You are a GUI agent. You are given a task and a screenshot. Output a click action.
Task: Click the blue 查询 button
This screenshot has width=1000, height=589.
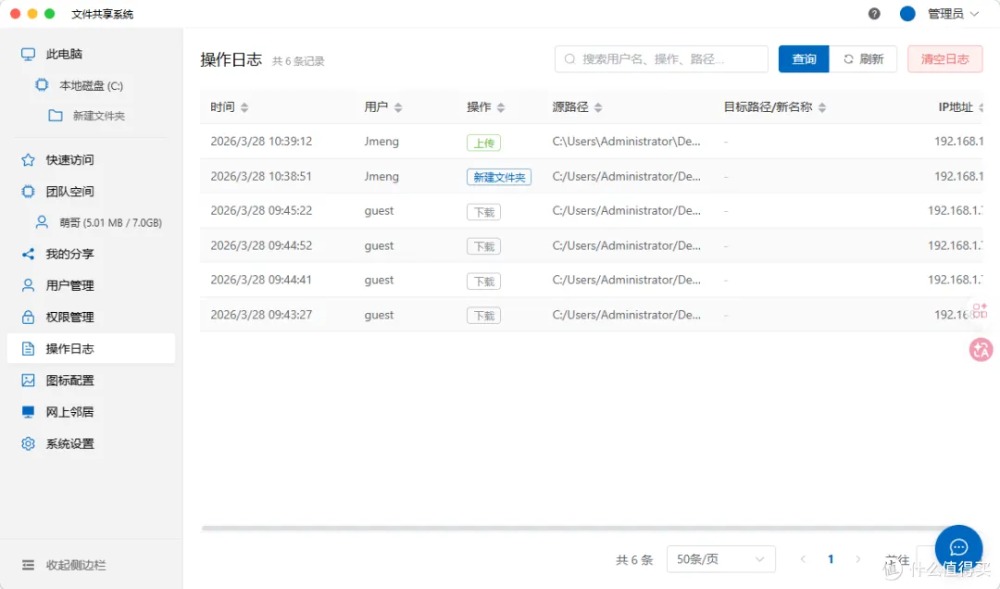[x=804, y=59]
